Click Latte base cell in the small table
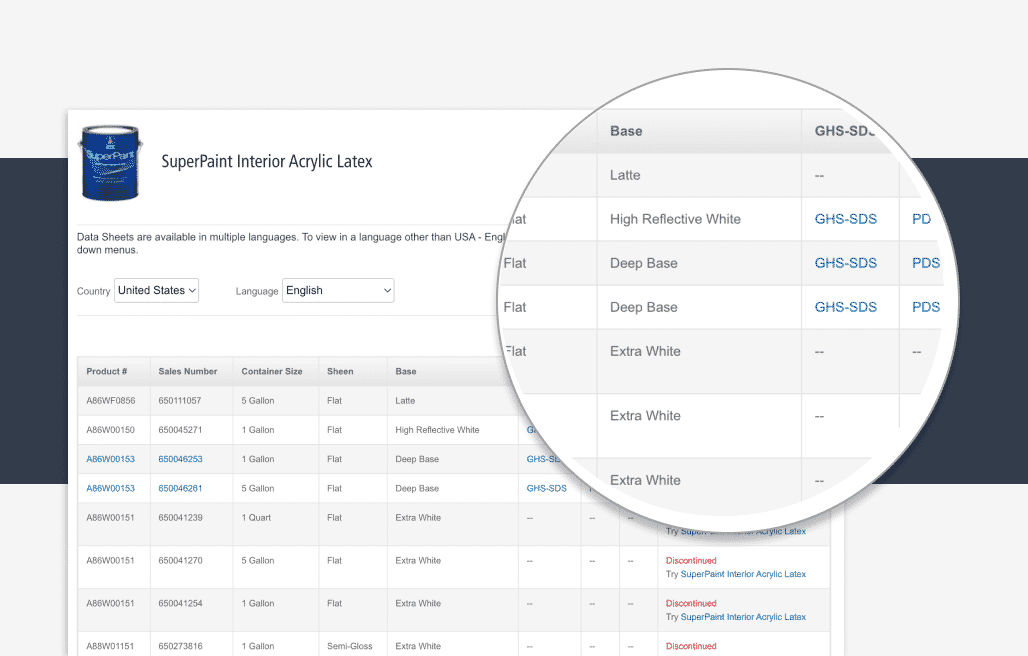 (405, 401)
